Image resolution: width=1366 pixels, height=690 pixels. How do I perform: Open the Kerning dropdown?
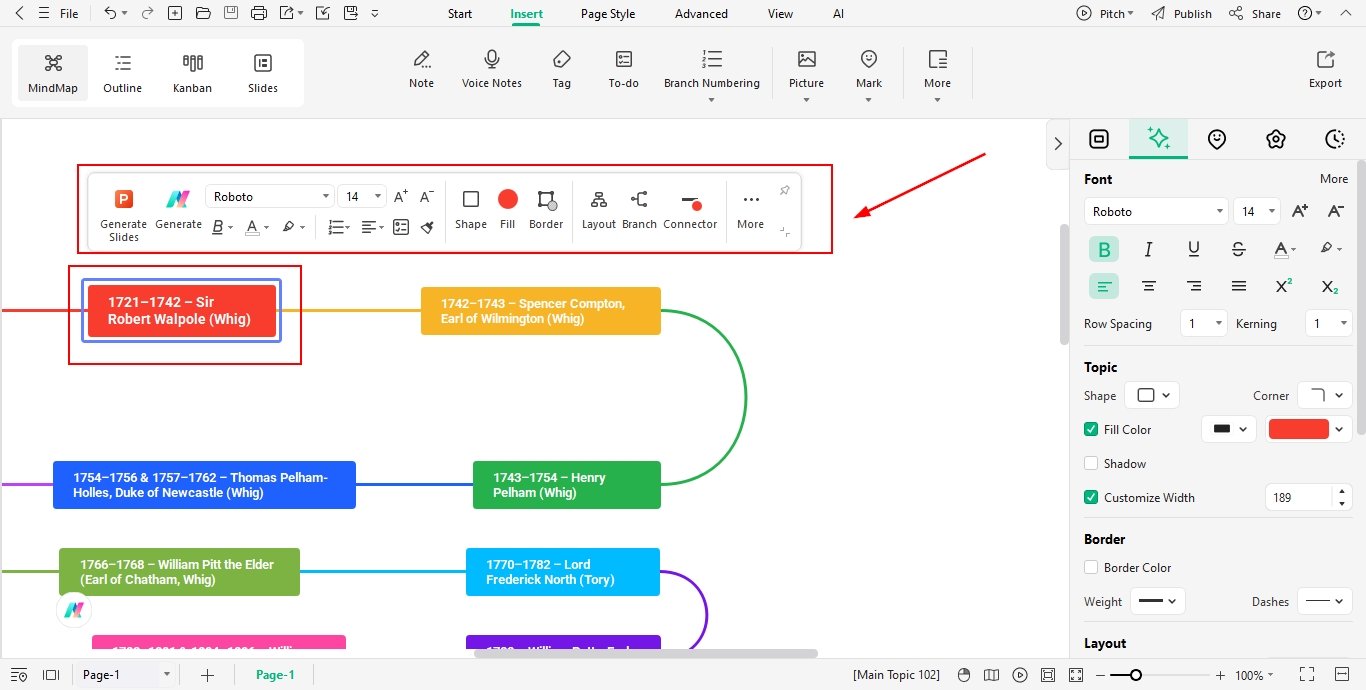(x=1329, y=323)
